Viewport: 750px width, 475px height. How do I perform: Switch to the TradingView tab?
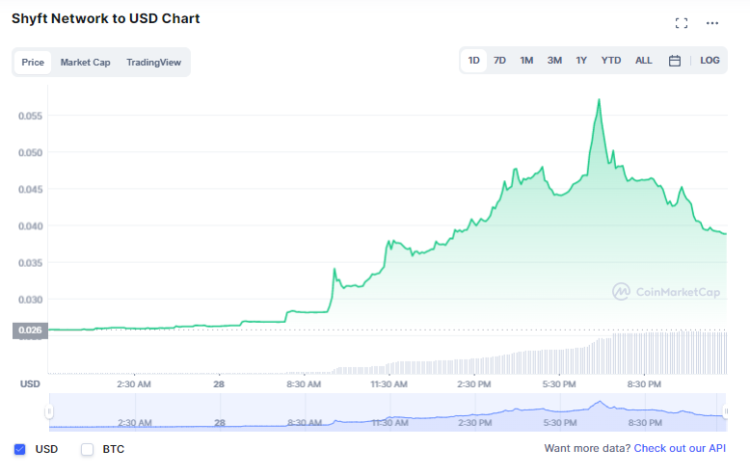click(154, 62)
